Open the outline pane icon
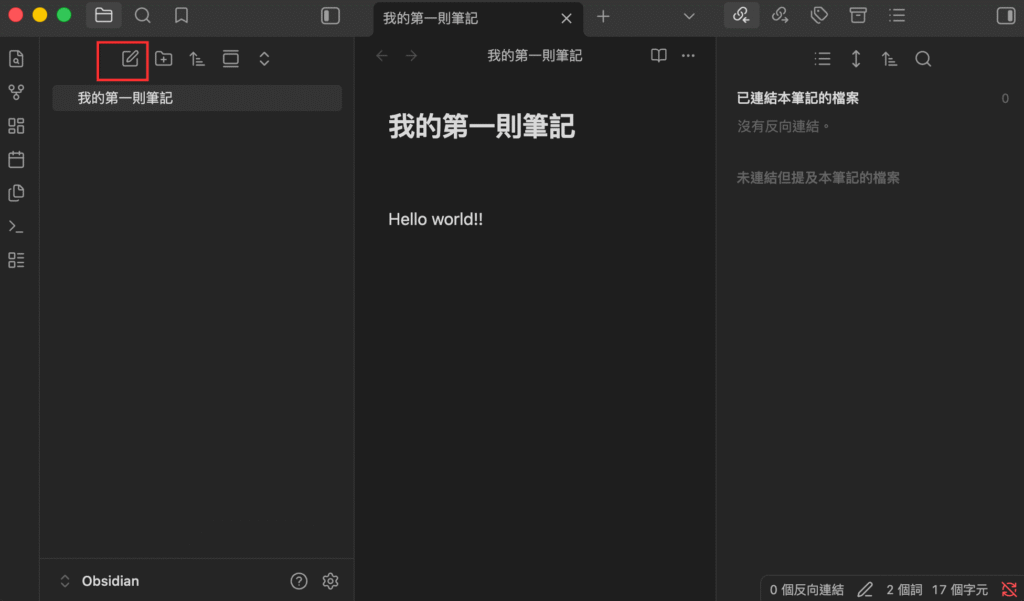This screenshot has width=1024, height=601. coord(897,16)
